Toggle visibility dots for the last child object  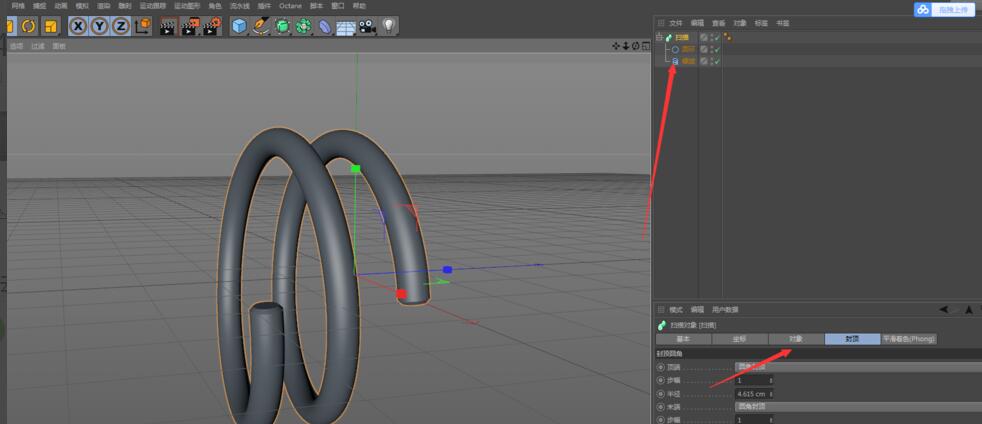click(713, 61)
